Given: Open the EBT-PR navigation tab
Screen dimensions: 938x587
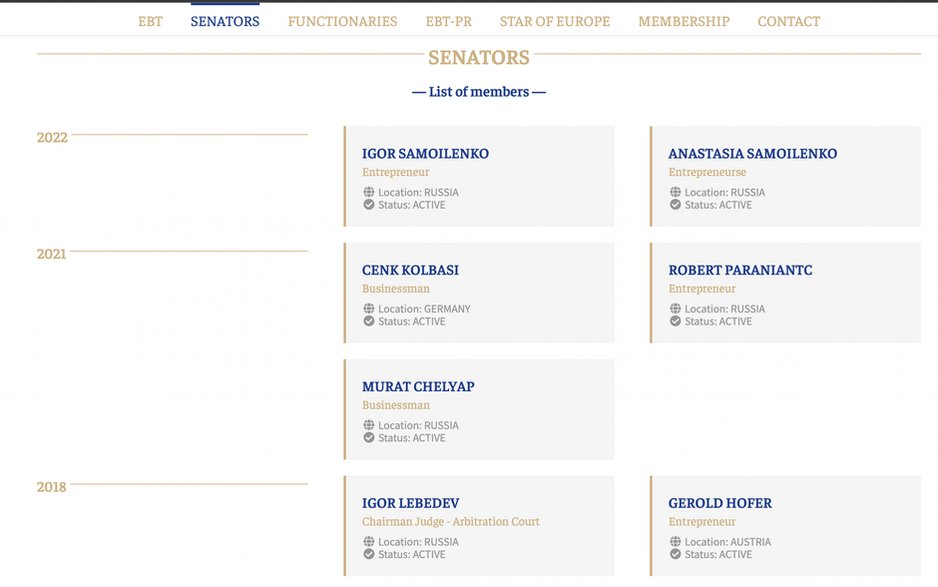Looking at the screenshot, I should coord(449,22).
